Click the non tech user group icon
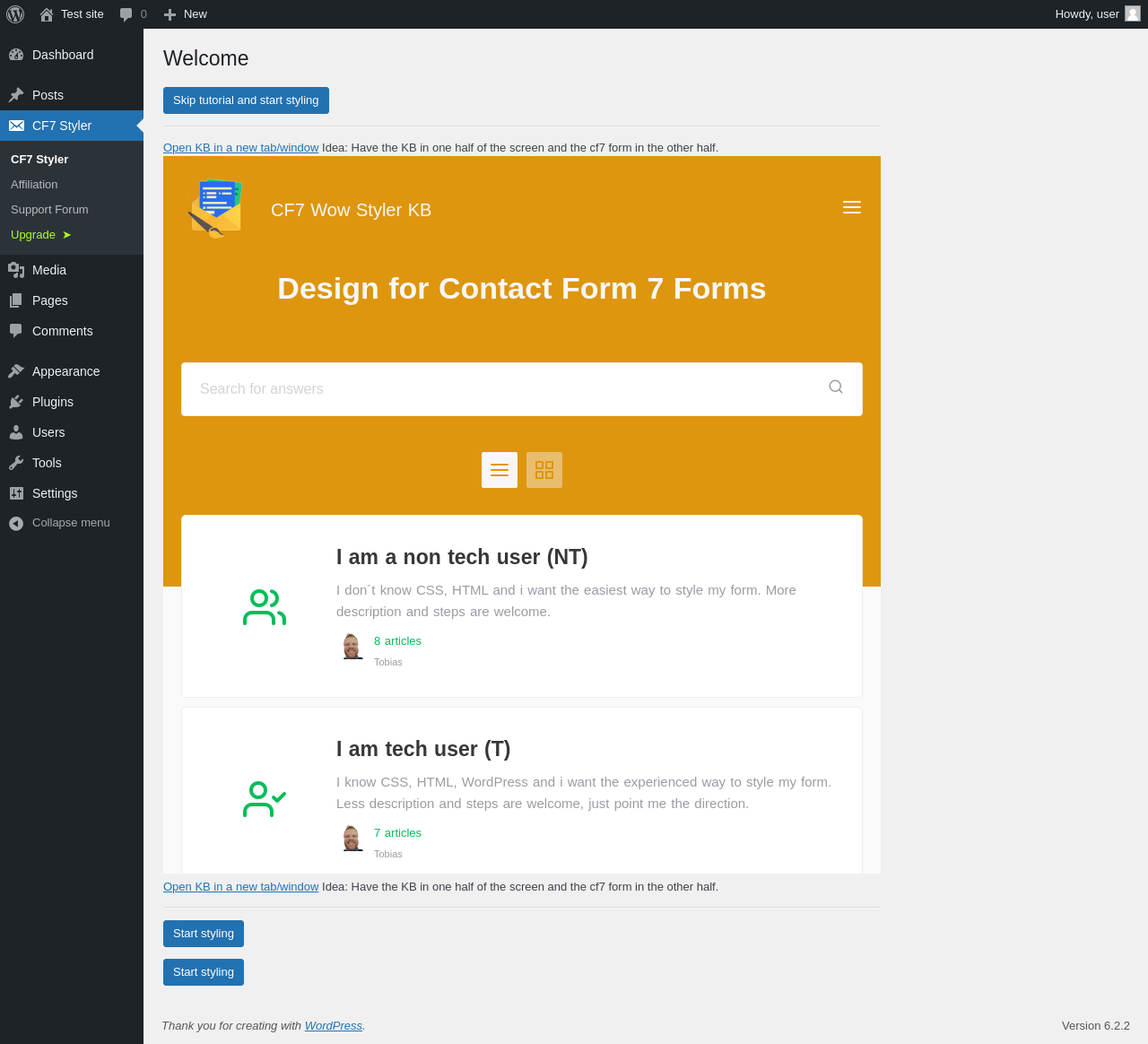 [265, 607]
